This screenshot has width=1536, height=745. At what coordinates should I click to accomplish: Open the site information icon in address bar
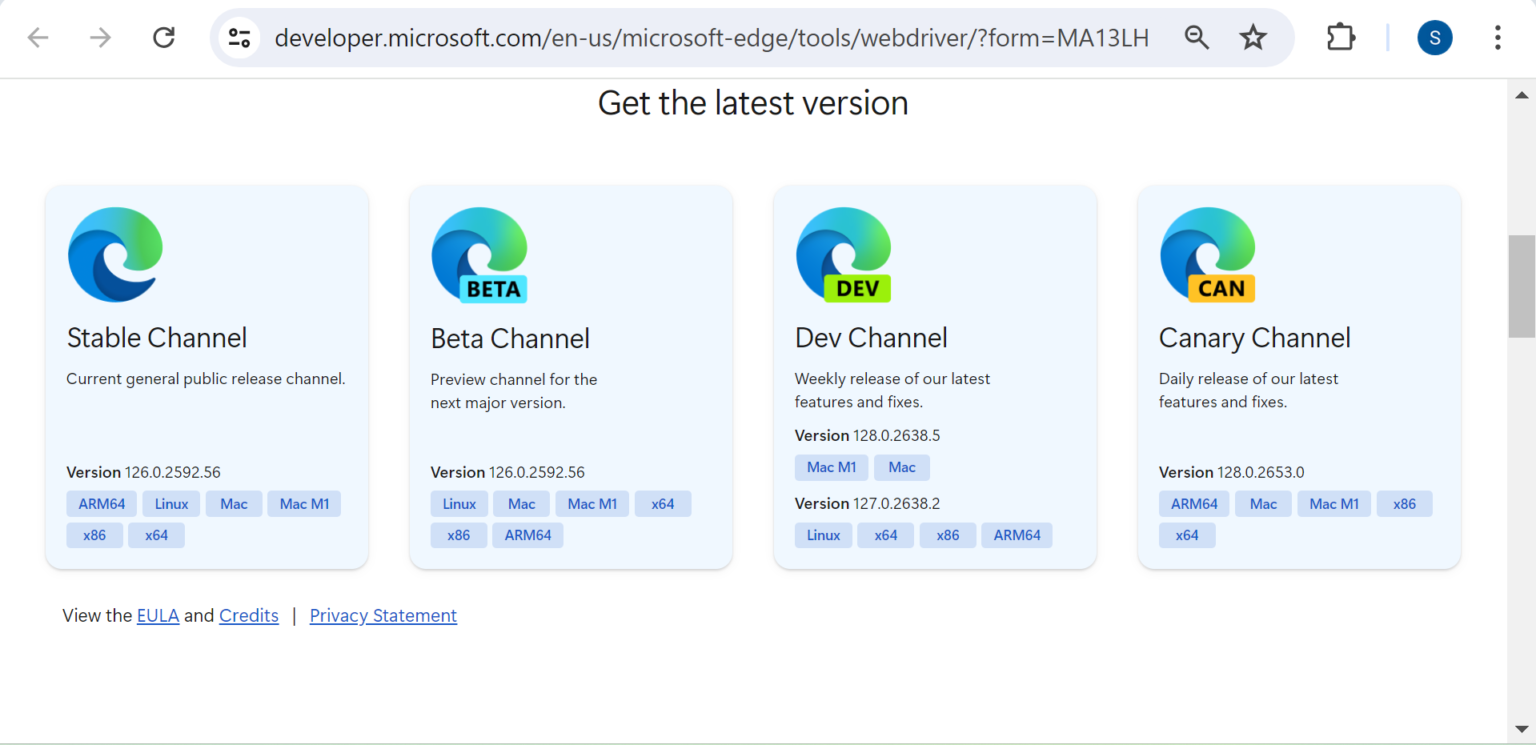click(239, 37)
